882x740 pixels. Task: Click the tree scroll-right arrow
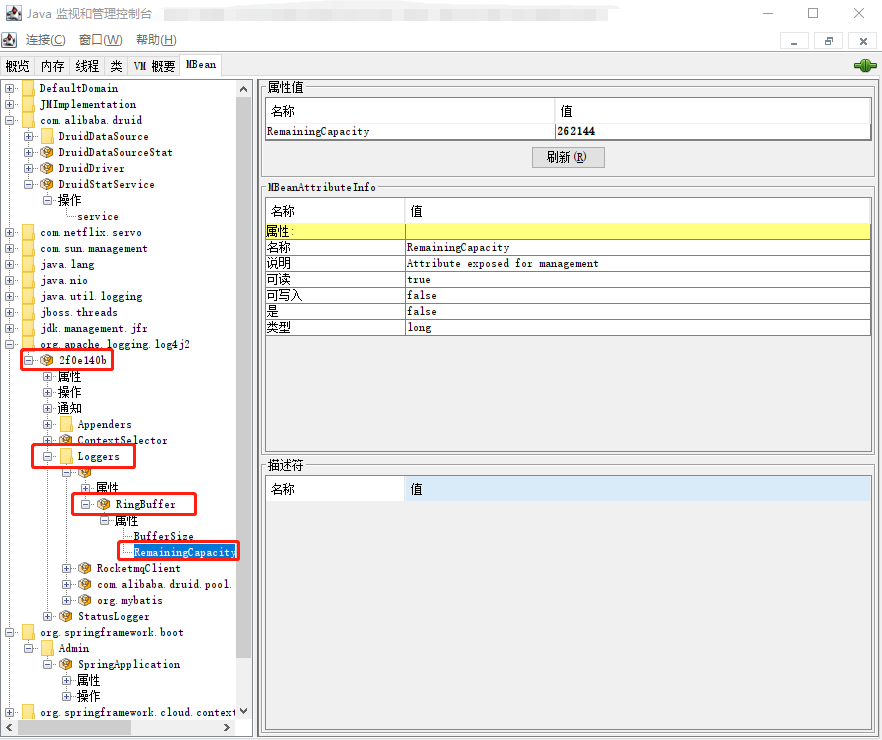(227, 727)
